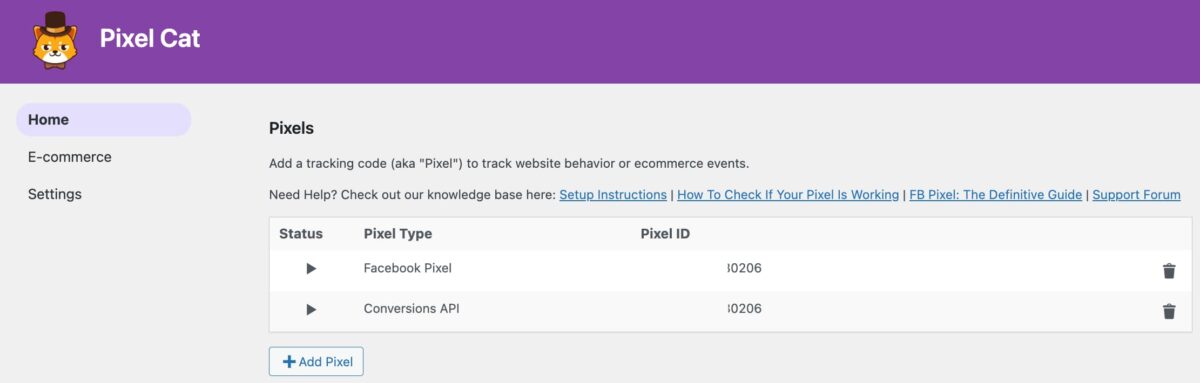Screen dimensions: 1200x383
Task: Open FB Pixel: The Definitive Guide link
Action: click(x=996, y=195)
